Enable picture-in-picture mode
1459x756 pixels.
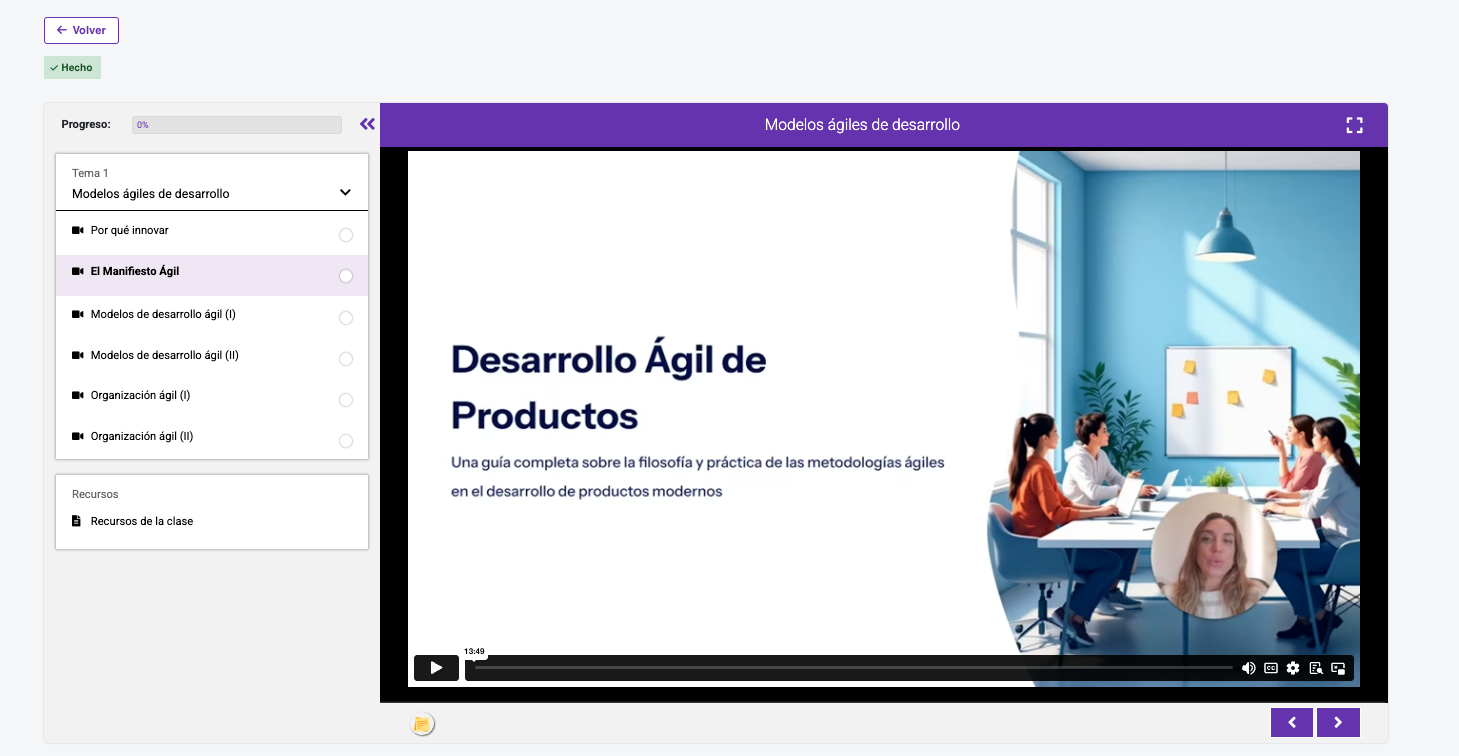[x=1338, y=668]
